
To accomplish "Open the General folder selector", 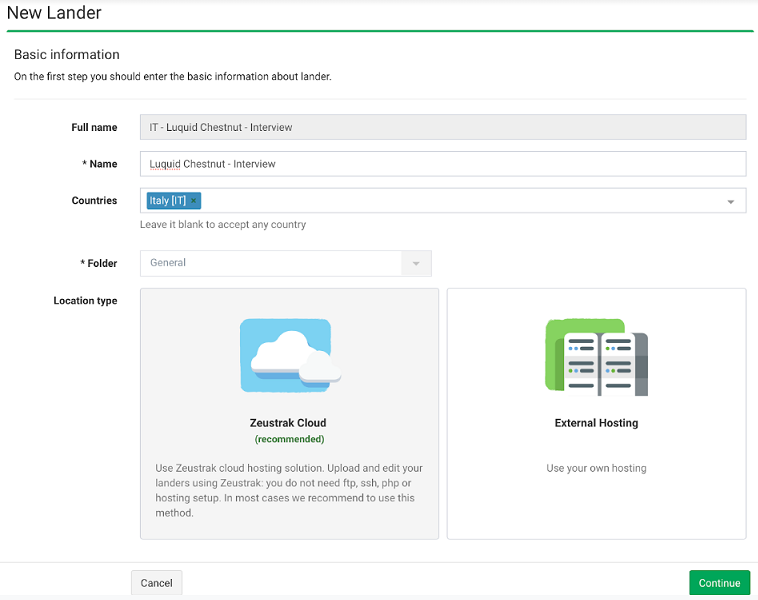I will (x=286, y=263).
